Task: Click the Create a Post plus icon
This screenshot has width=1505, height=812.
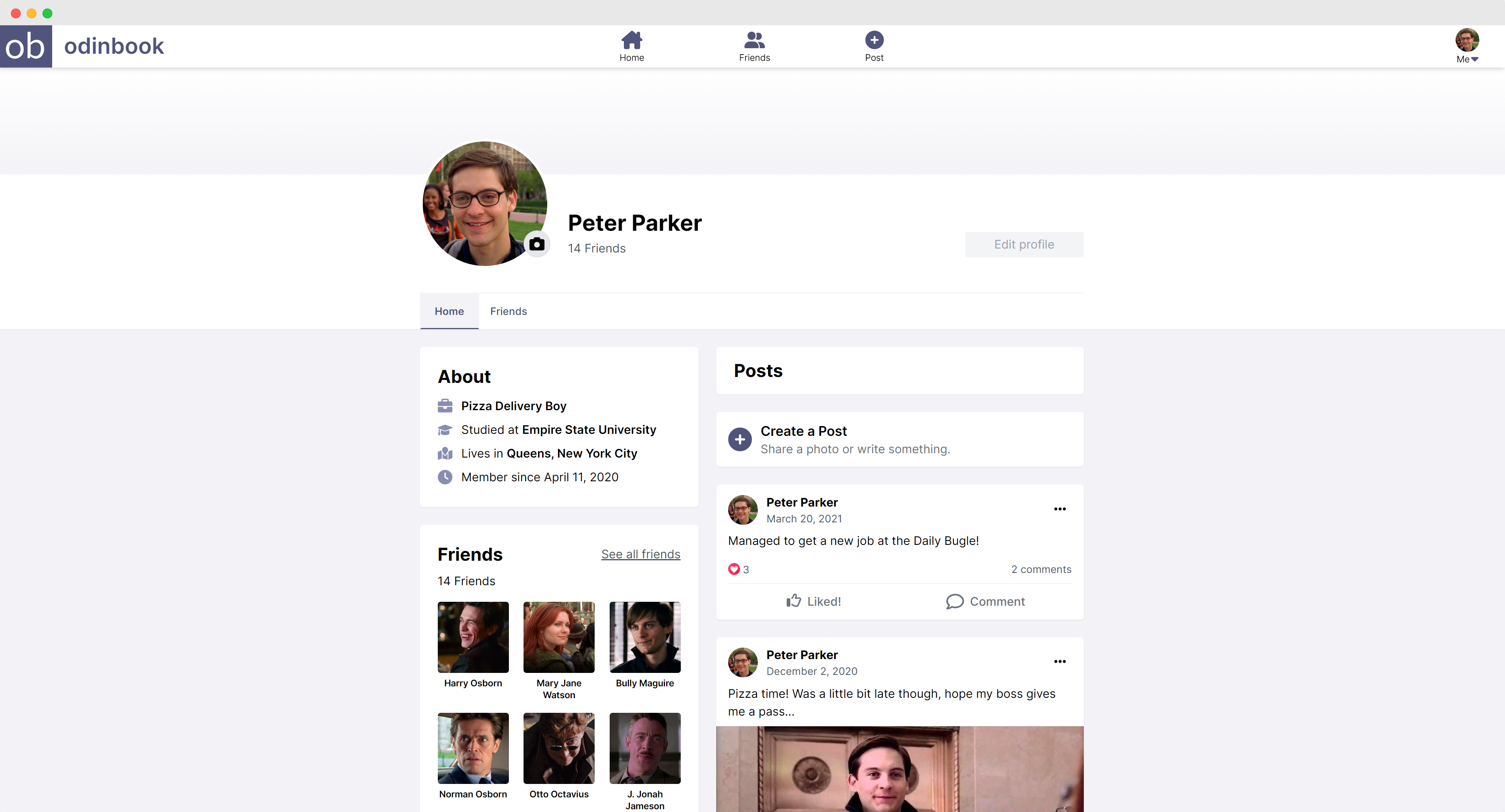Action: (x=740, y=439)
